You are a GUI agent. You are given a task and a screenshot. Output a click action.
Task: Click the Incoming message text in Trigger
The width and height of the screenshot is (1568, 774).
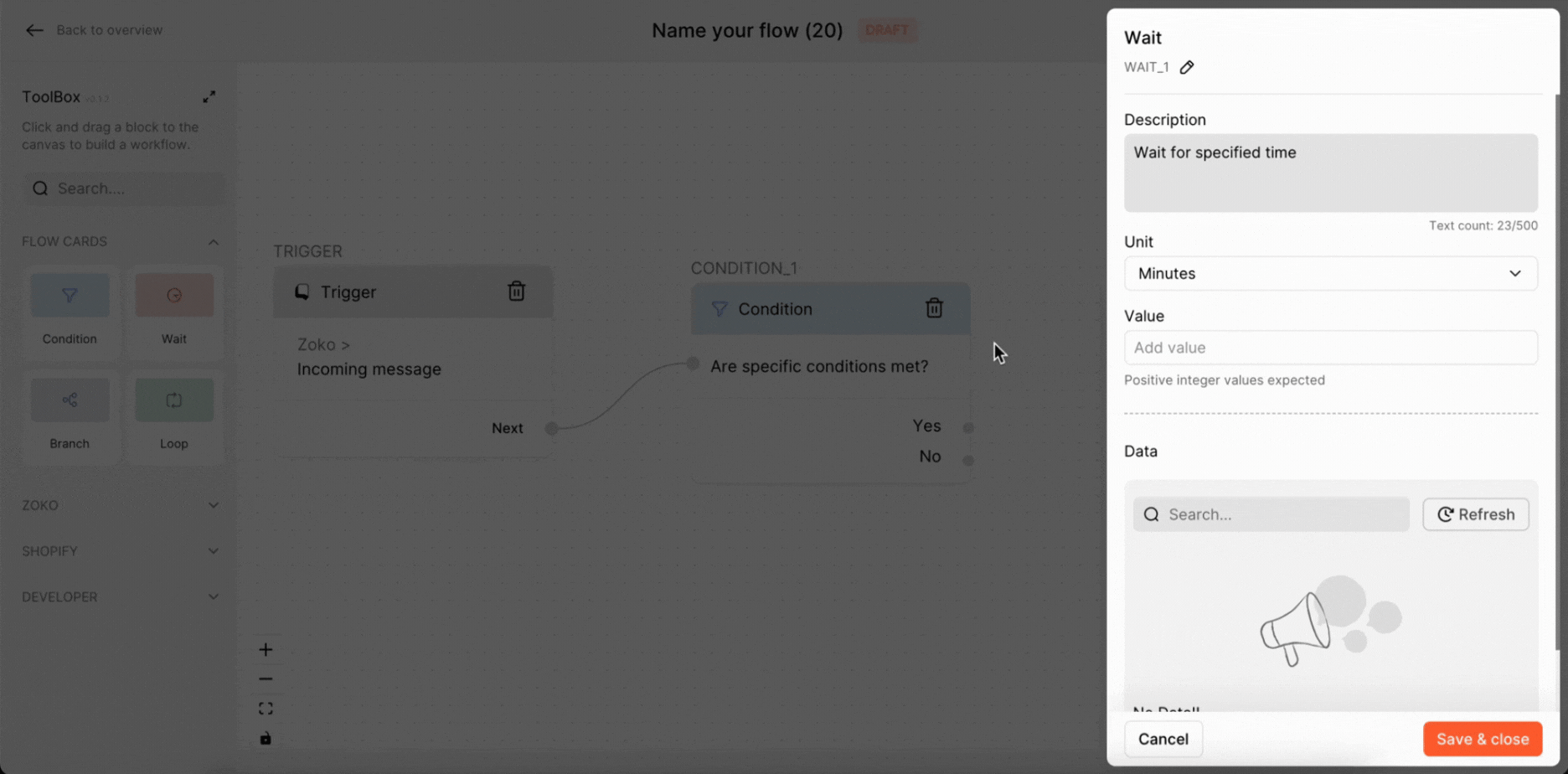369,369
